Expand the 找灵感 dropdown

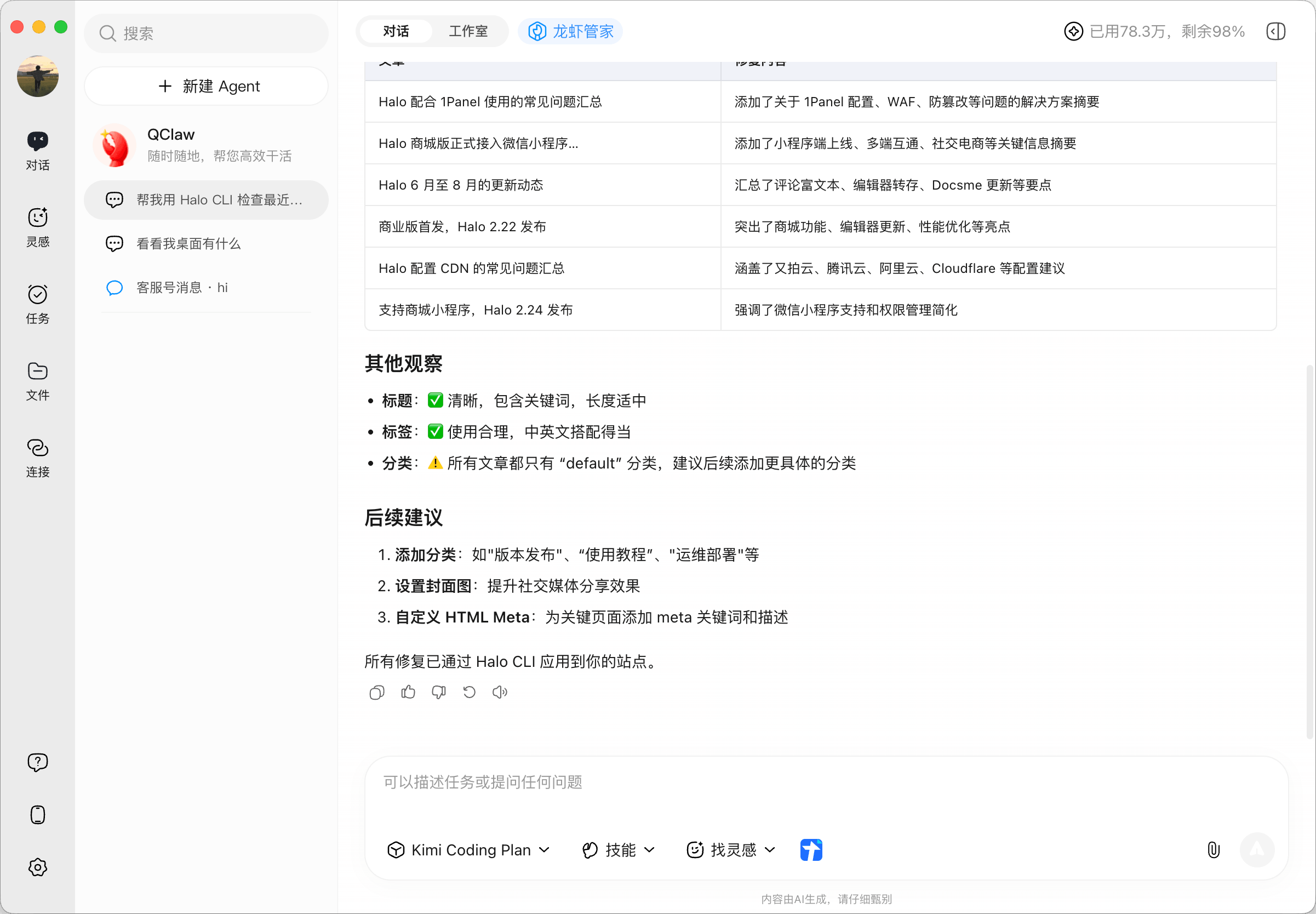coord(731,850)
